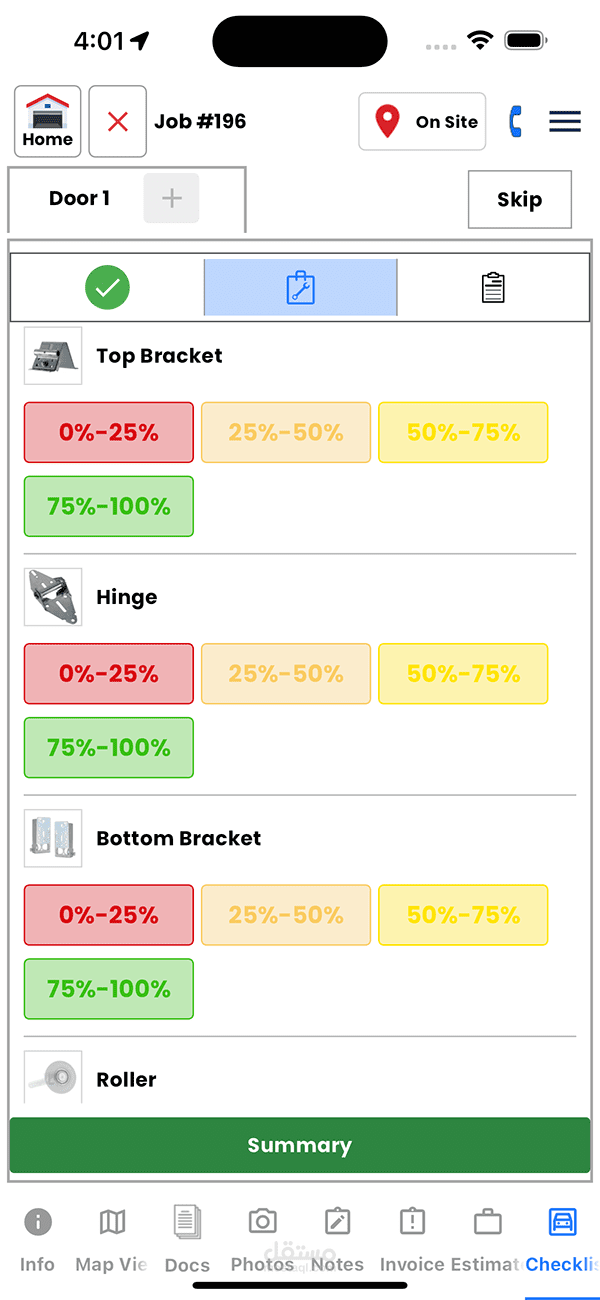Screen dimensions: 600x1300
Task: Tap the blue phone call icon
Action: (516, 122)
